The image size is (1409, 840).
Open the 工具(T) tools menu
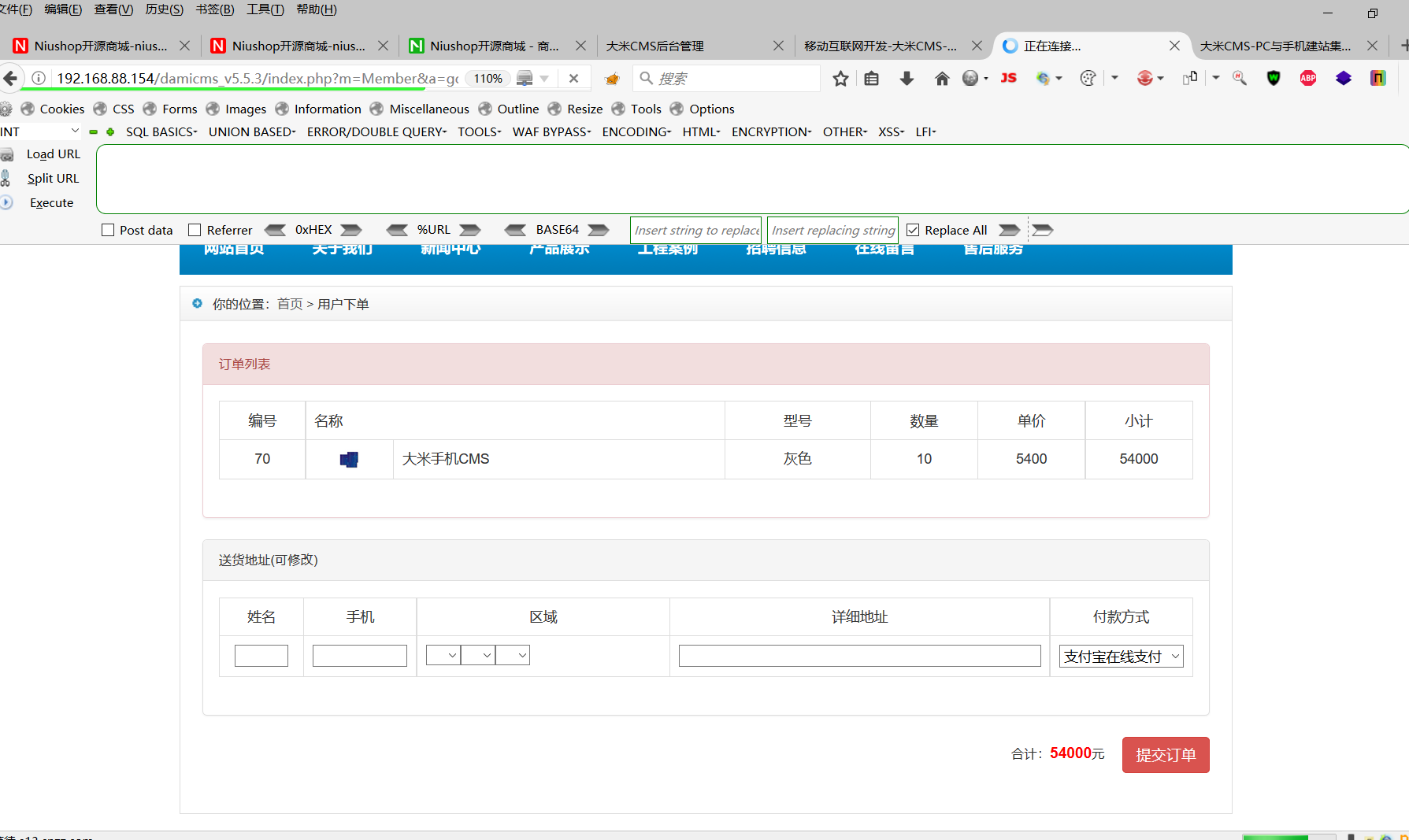[265, 9]
